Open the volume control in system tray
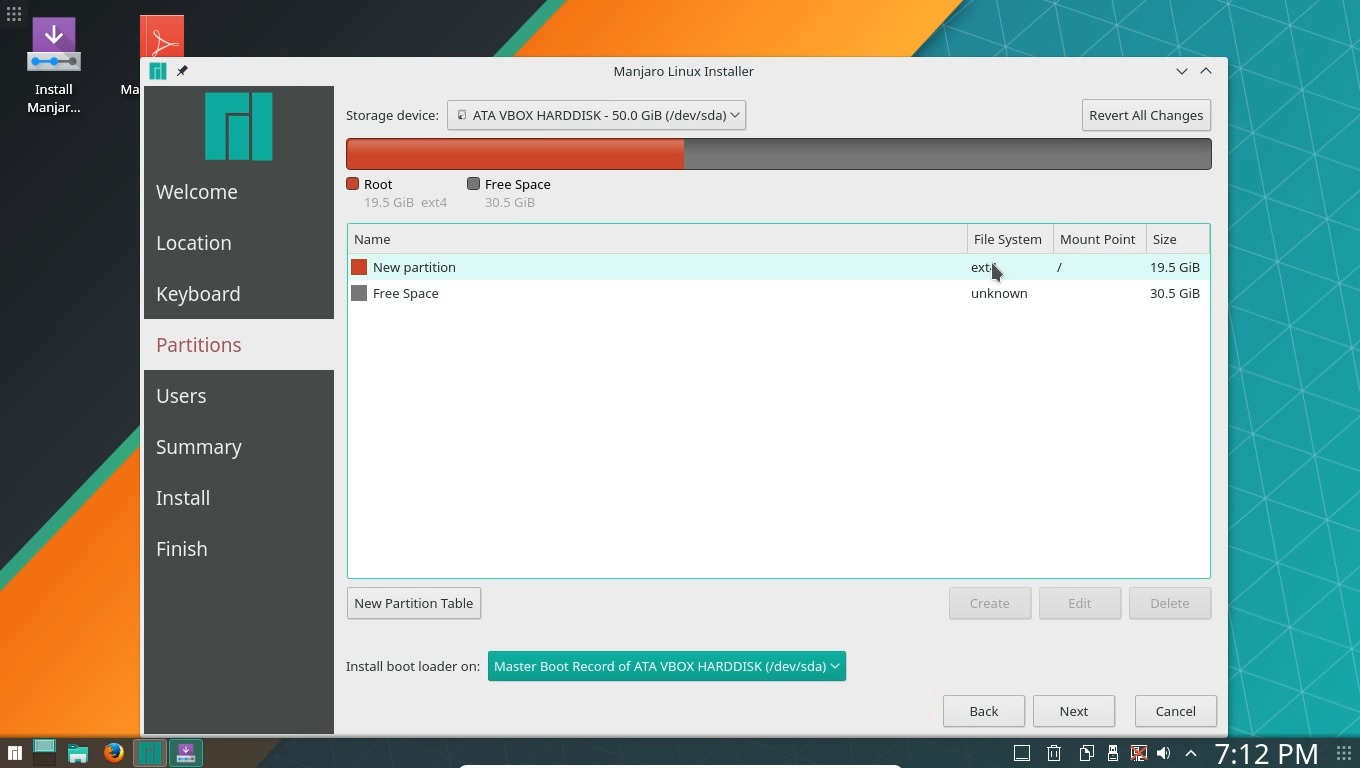Viewport: 1360px width, 768px height. [x=1163, y=753]
